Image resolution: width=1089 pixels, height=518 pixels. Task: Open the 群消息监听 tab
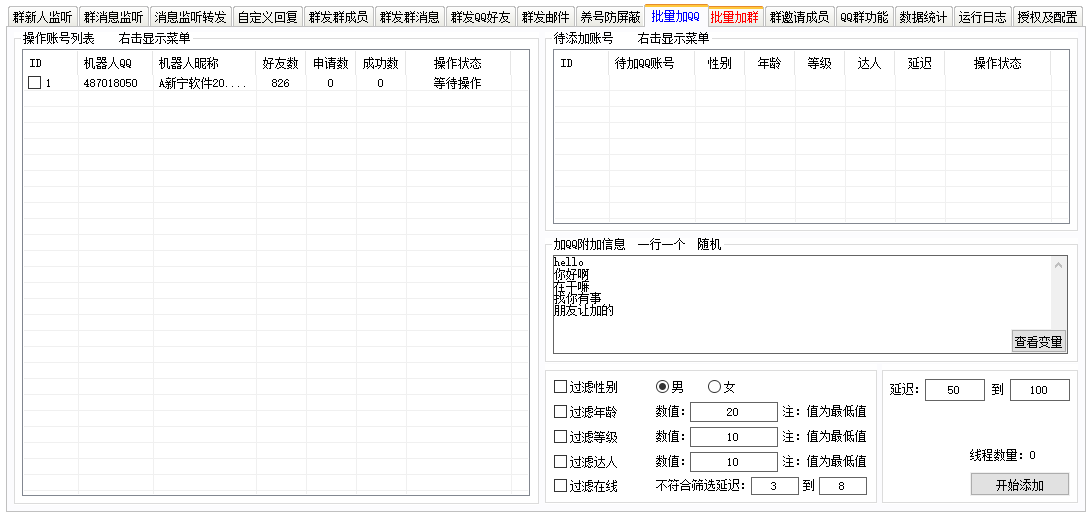click(x=113, y=17)
